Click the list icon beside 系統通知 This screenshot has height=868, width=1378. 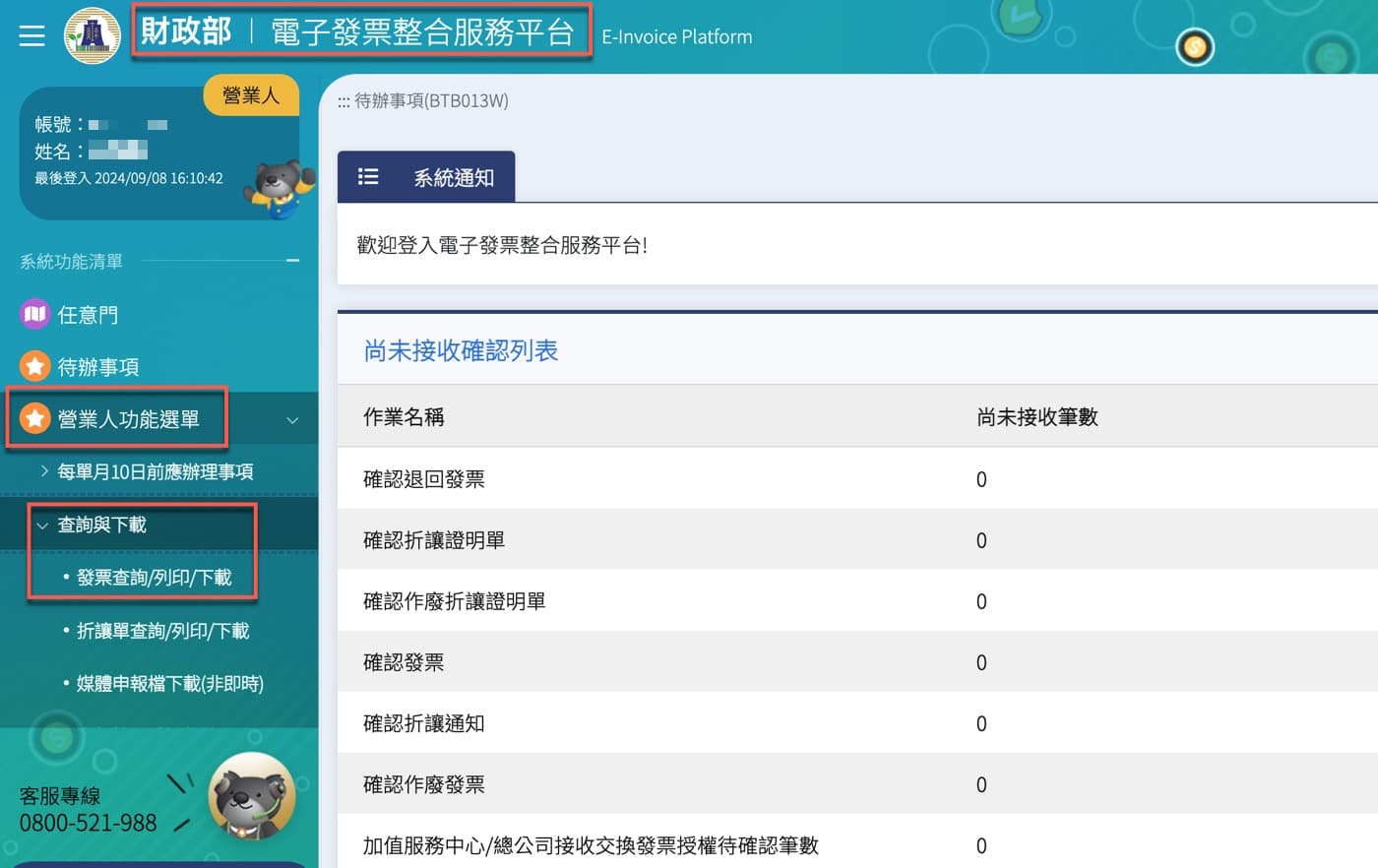368,177
